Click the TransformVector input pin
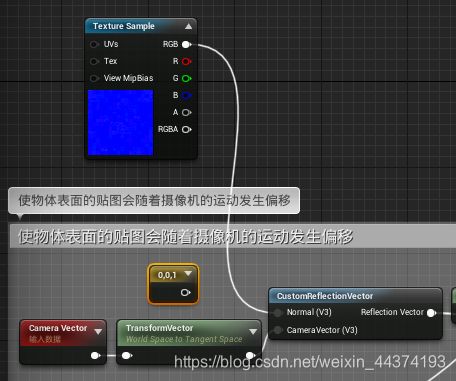 [x=127, y=356]
